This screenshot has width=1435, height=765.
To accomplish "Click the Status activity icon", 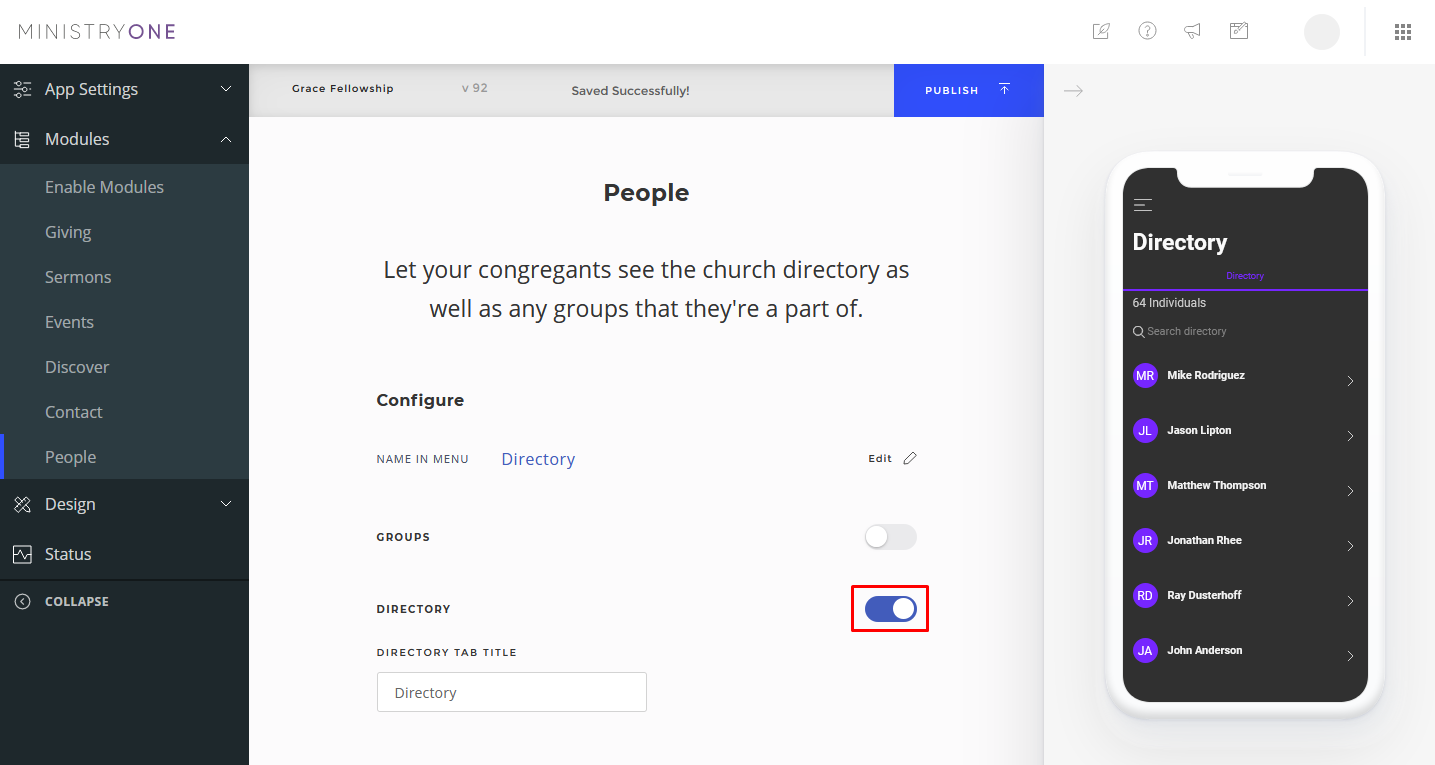I will pyautogui.click(x=22, y=554).
